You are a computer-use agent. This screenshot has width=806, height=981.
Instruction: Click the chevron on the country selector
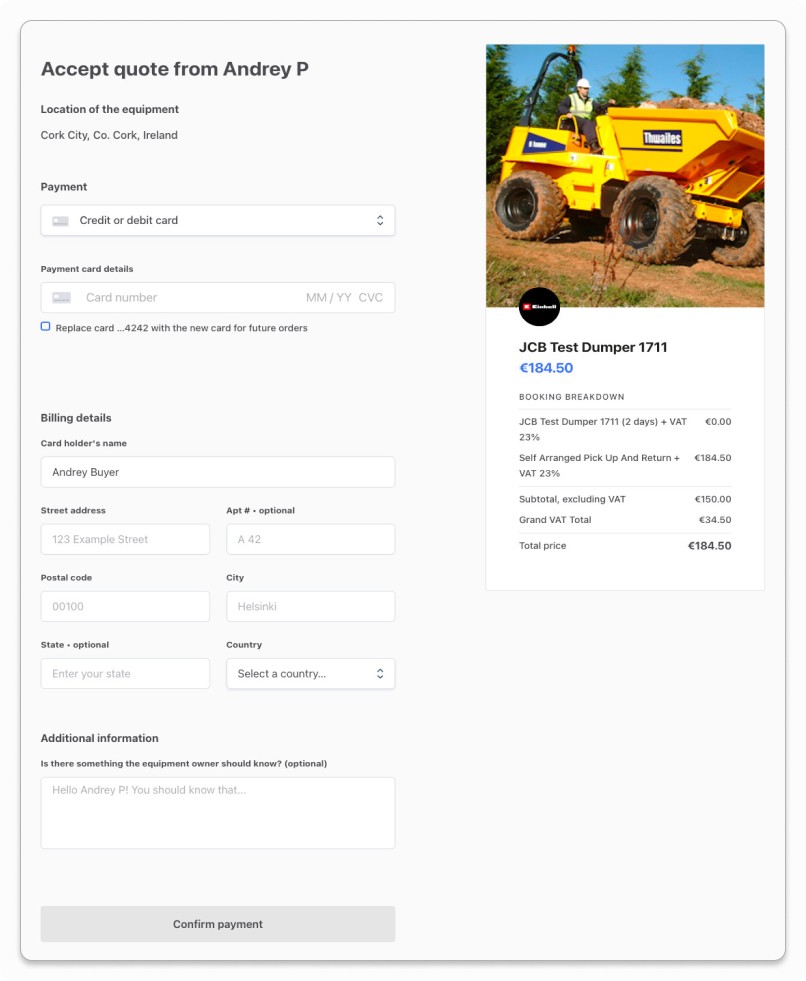click(x=380, y=673)
